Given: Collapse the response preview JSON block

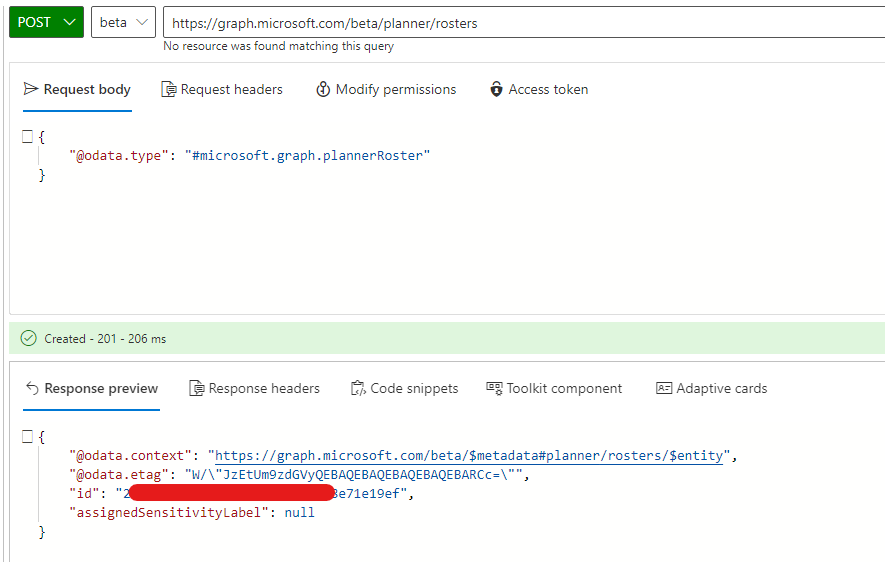Looking at the screenshot, I should click(27, 436).
